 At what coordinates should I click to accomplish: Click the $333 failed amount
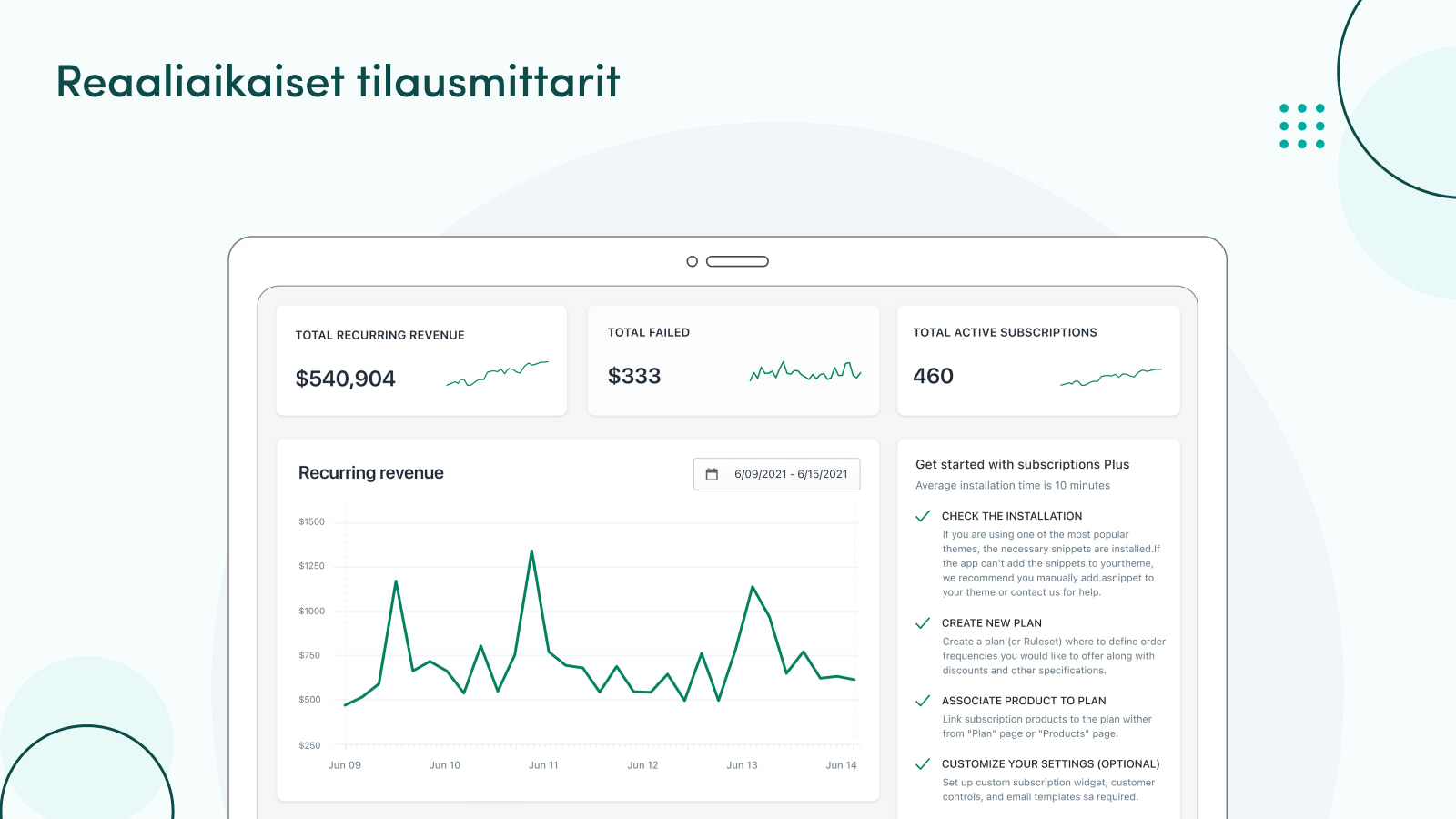click(x=634, y=376)
